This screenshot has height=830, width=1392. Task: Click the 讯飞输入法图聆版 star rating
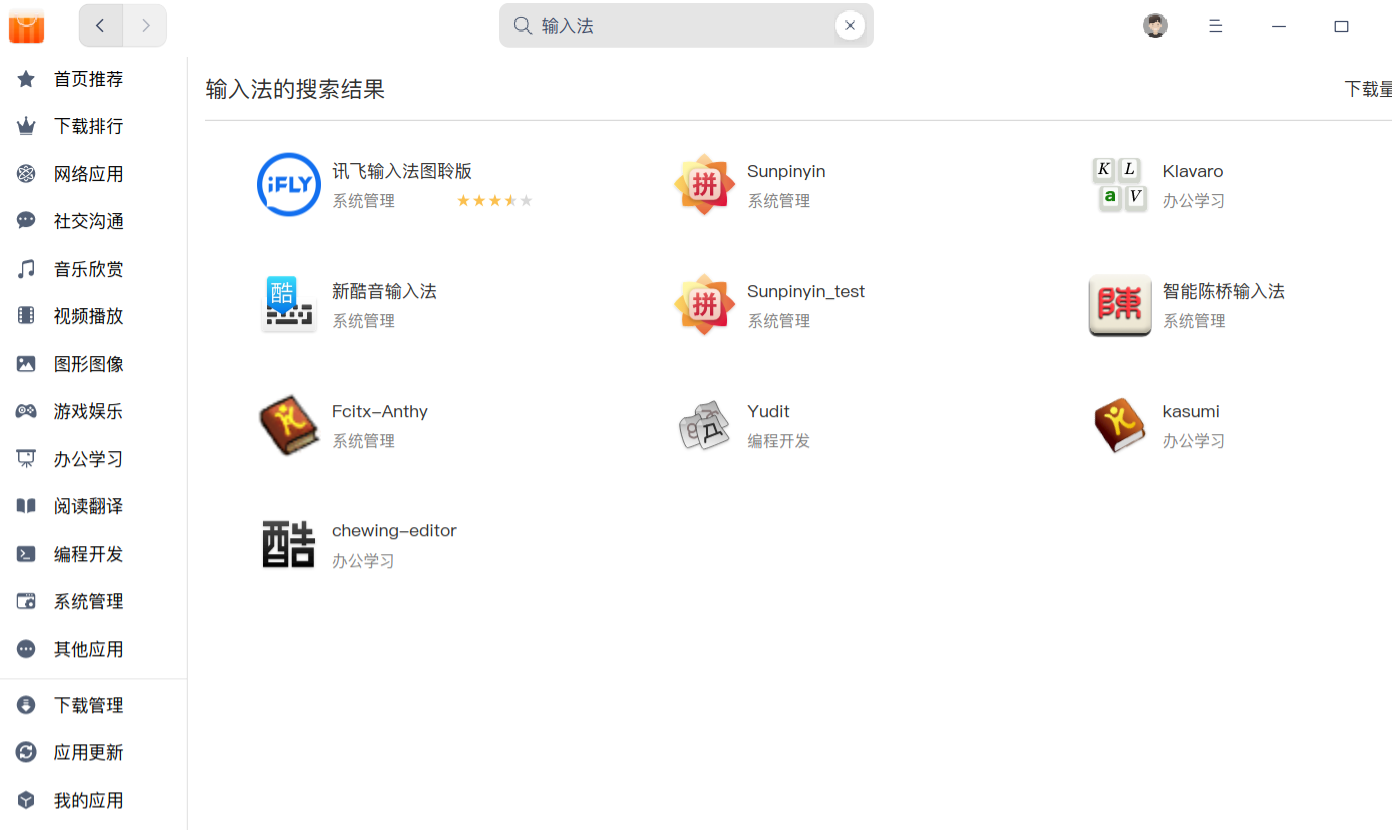pos(495,201)
